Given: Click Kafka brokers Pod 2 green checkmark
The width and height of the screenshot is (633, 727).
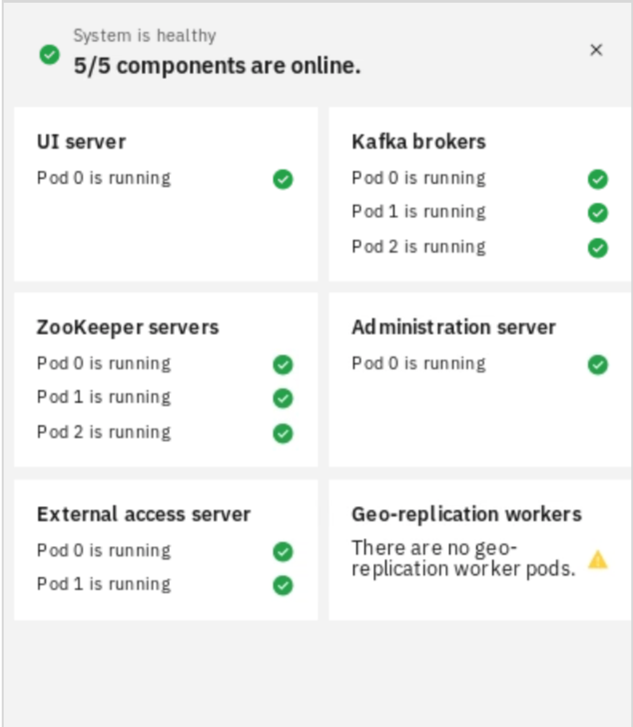Looking at the screenshot, I should coord(598,248).
